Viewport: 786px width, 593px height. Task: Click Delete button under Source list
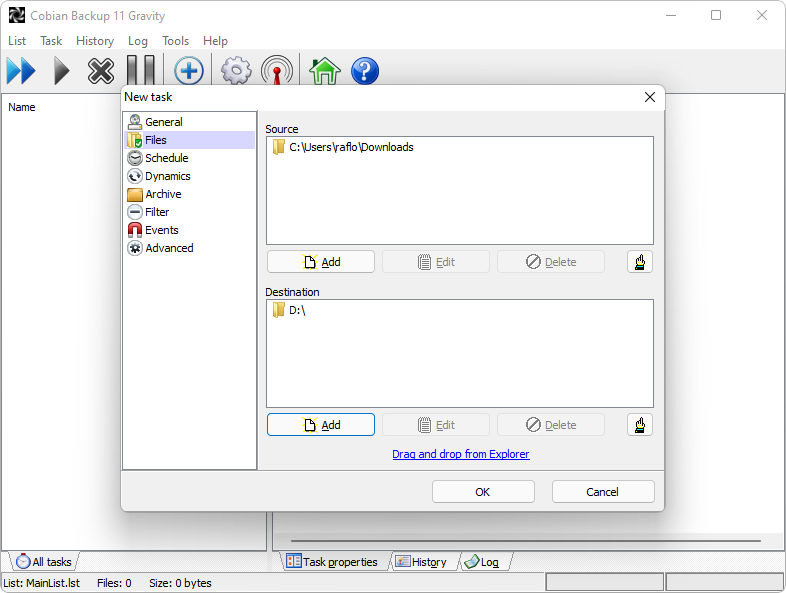pos(551,262)
